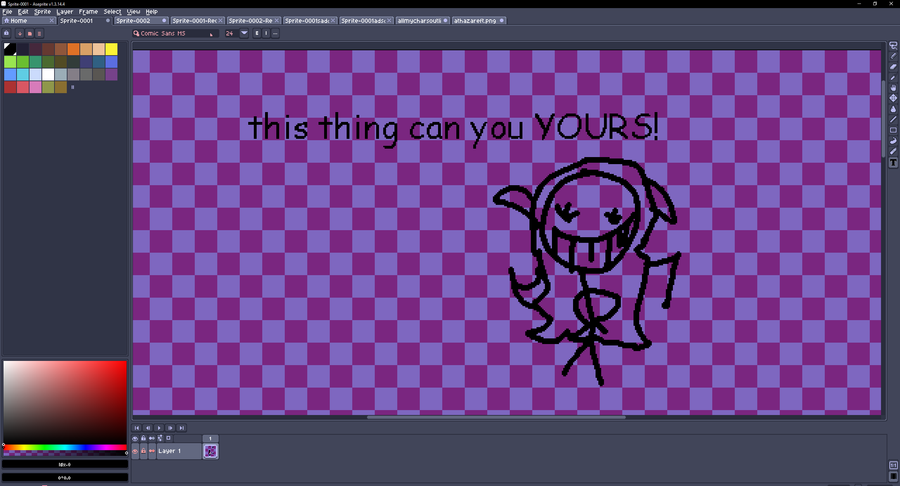Go to the first frame

tap(137, 428)
